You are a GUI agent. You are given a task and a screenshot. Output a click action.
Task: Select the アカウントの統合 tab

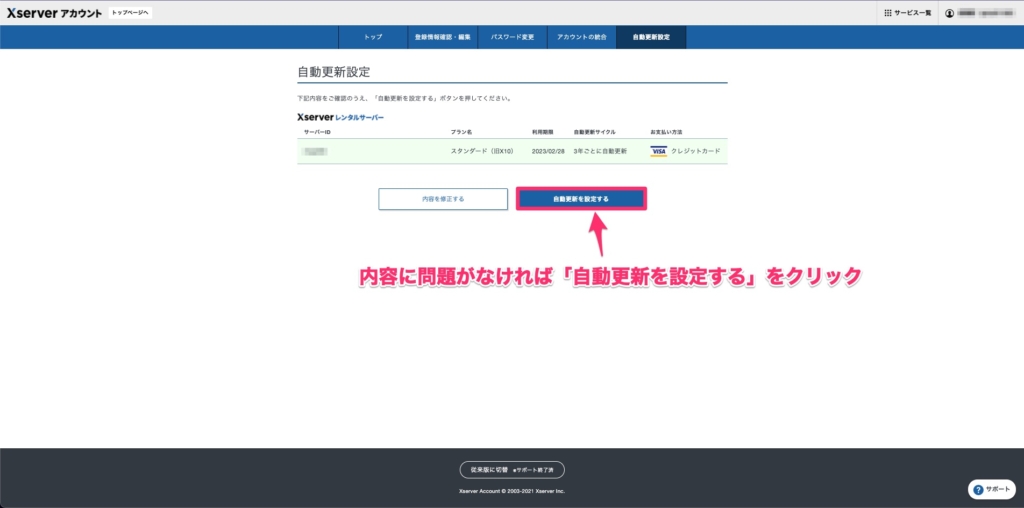pos(582,37)
